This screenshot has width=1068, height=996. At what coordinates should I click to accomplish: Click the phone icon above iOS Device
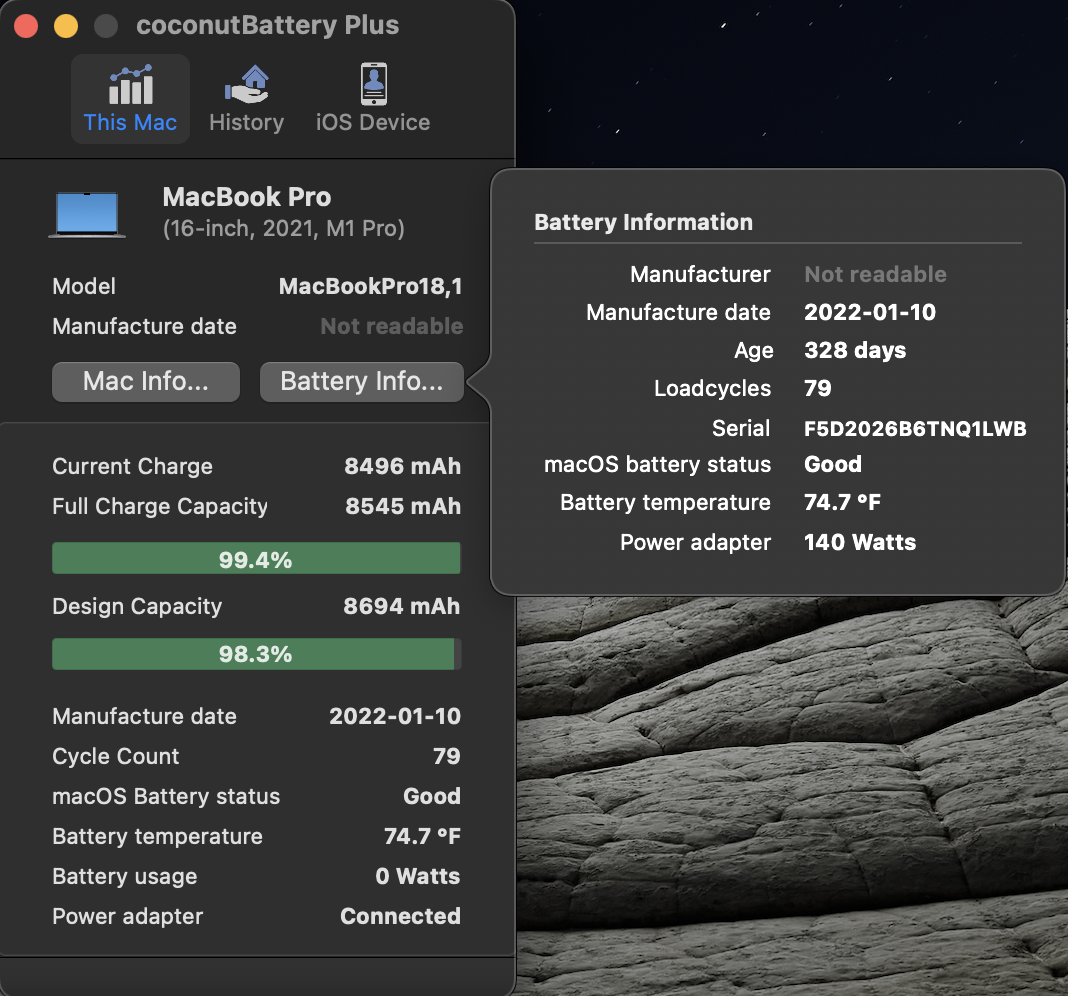[373, 84]
